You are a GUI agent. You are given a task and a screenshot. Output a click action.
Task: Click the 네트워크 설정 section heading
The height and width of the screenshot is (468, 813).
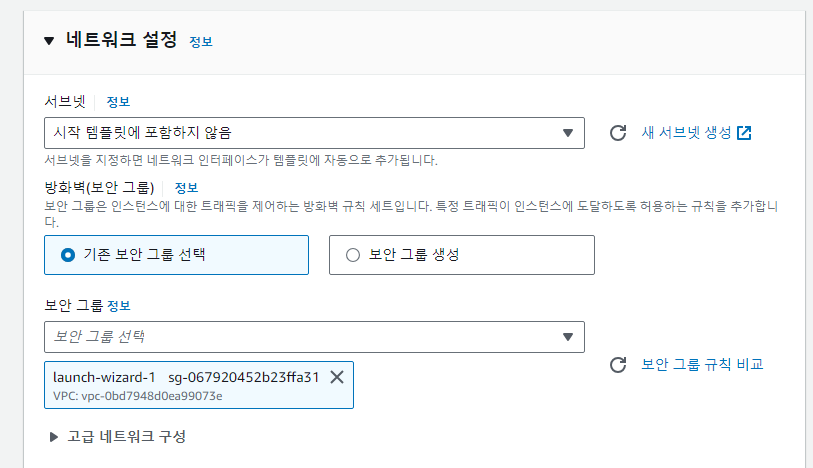tap(121, 39)
